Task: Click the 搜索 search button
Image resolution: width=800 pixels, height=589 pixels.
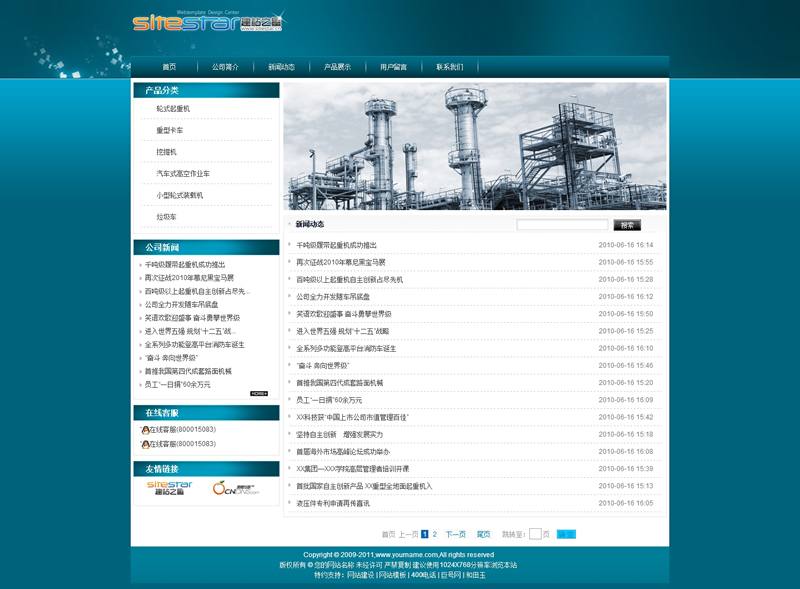Action: tap(627, 225)
